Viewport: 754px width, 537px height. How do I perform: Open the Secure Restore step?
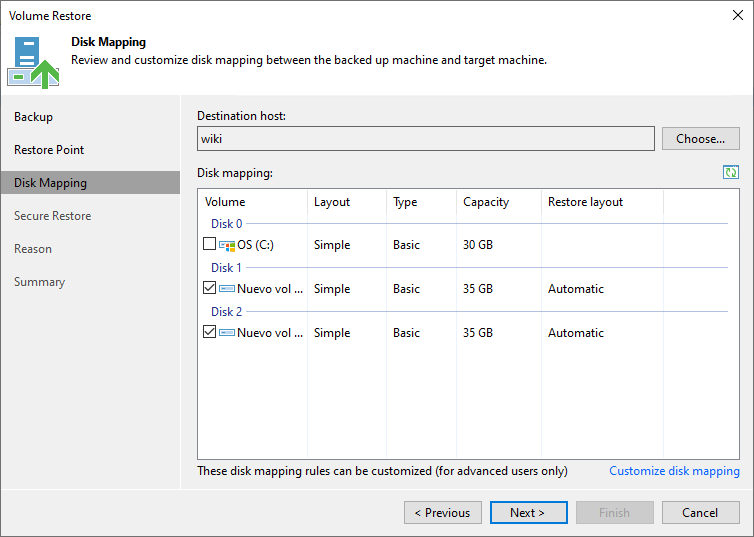click(x=52, y=216)
